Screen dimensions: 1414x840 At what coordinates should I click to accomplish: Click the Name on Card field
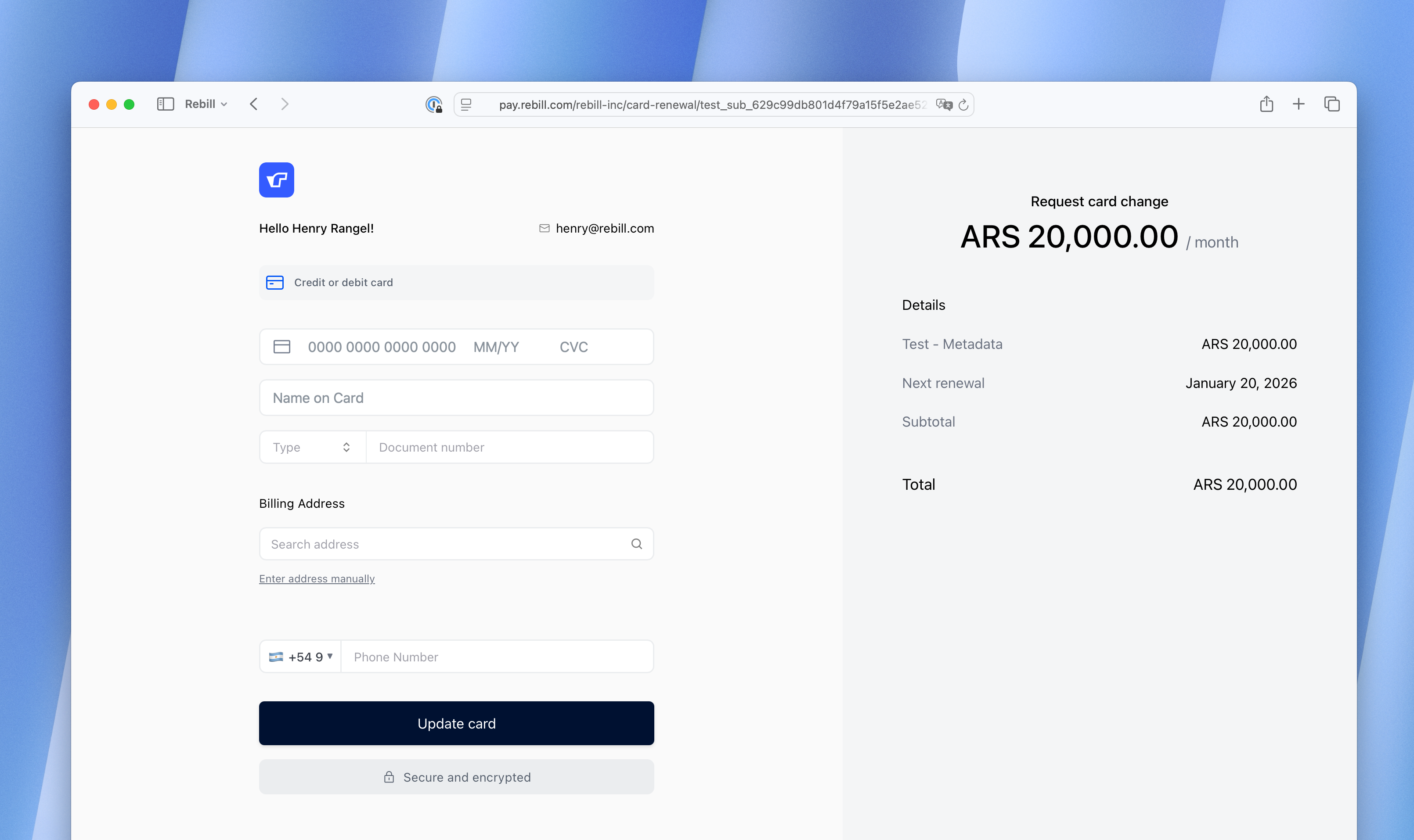(x=456, y=398)
